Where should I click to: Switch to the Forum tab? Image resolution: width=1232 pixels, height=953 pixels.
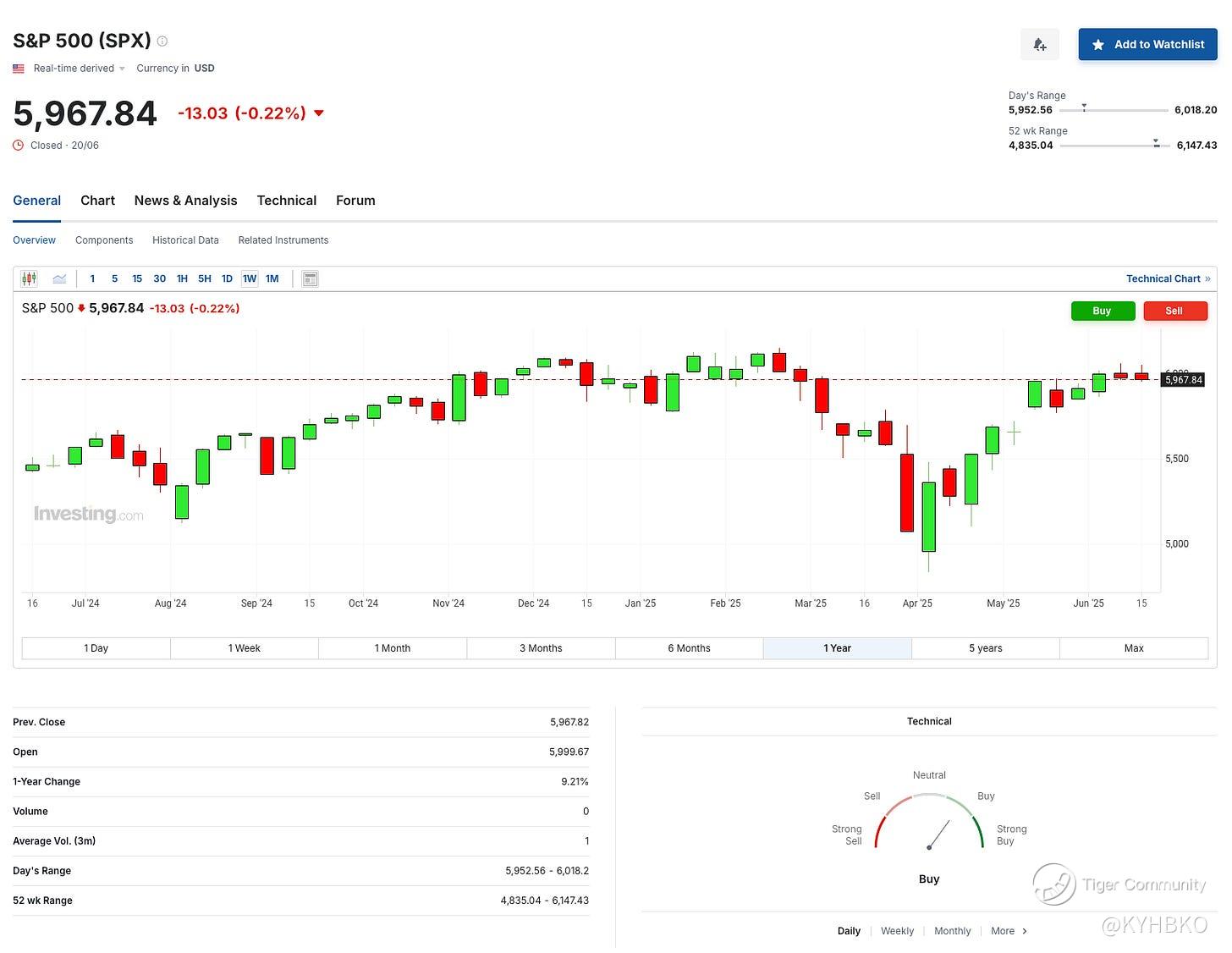tap(355, 201)
